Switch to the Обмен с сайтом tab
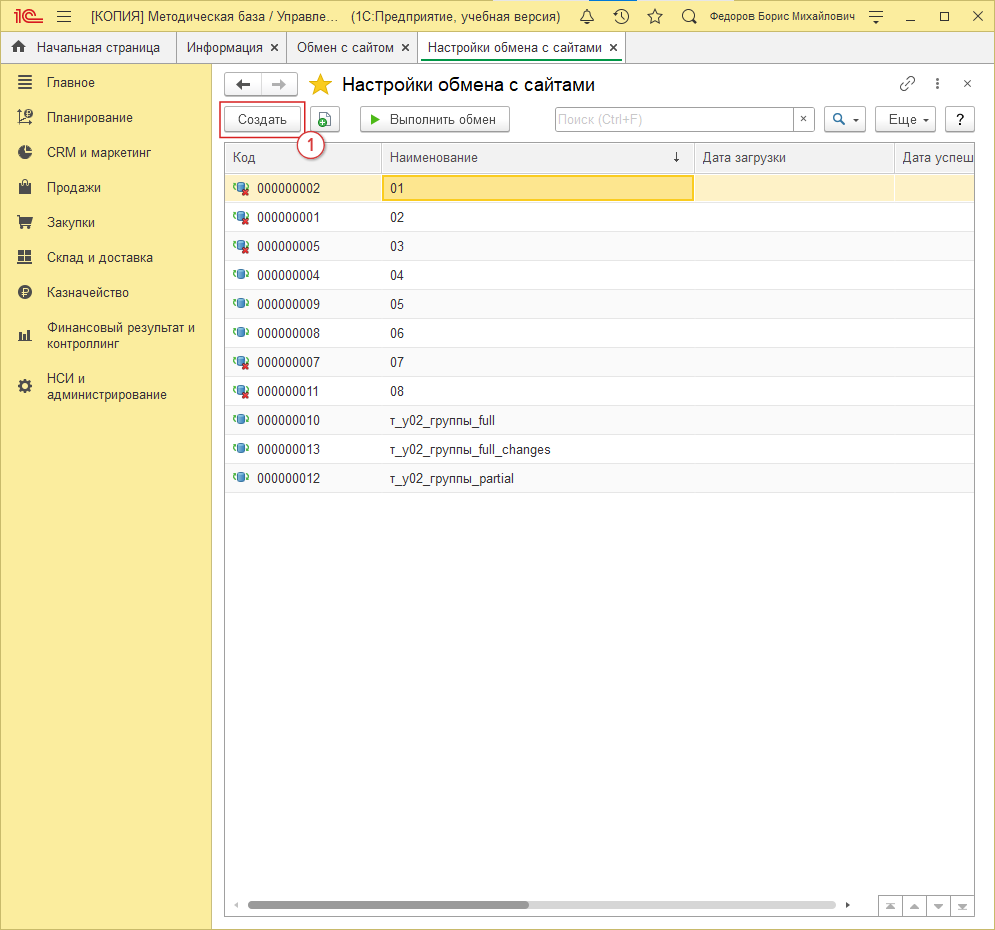Image resolution: width=995 pixels, height=930 pixels. click(346, 47)
